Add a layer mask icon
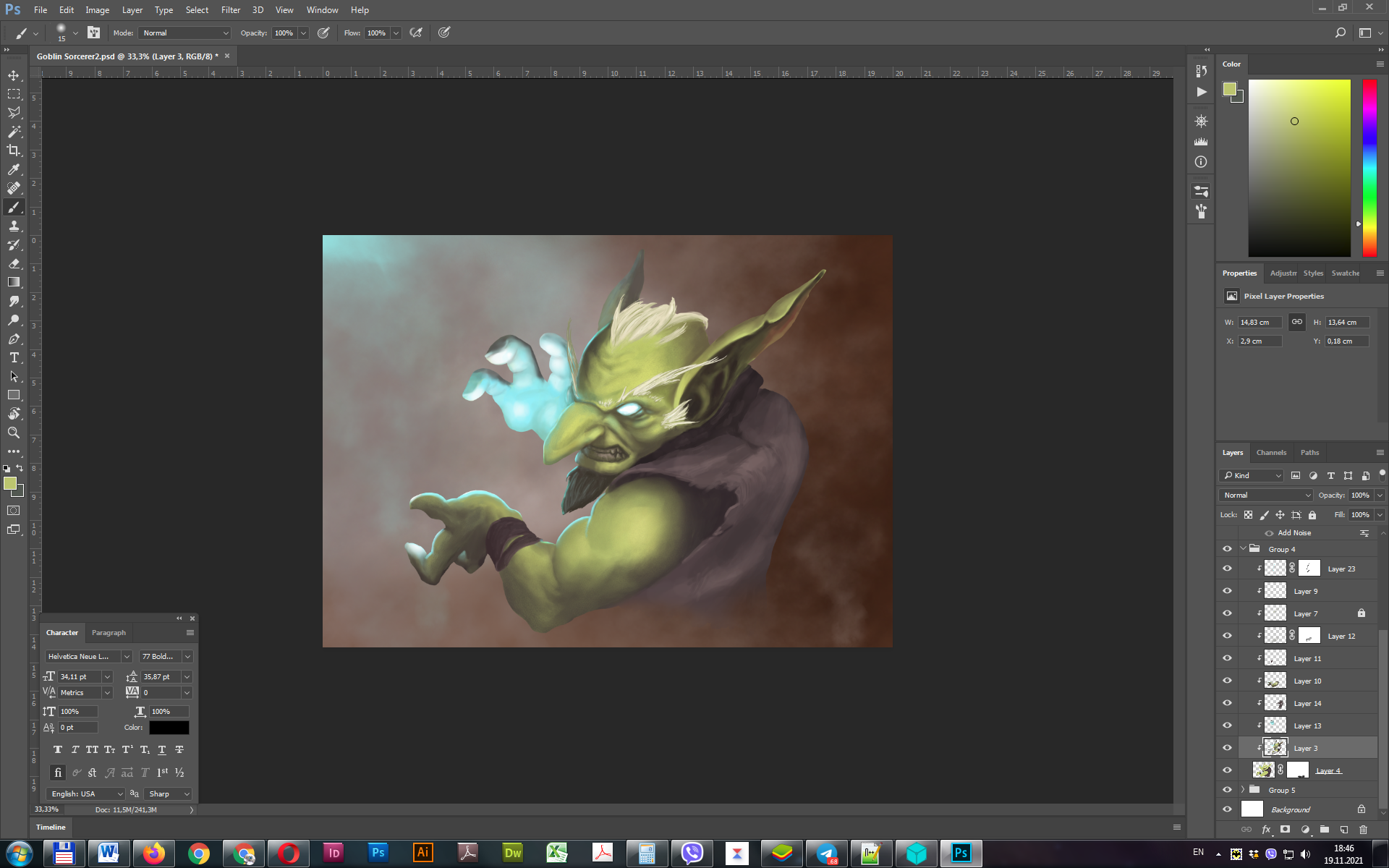The height and width of the screenshot is (868, 1389). pos(1285,829)
